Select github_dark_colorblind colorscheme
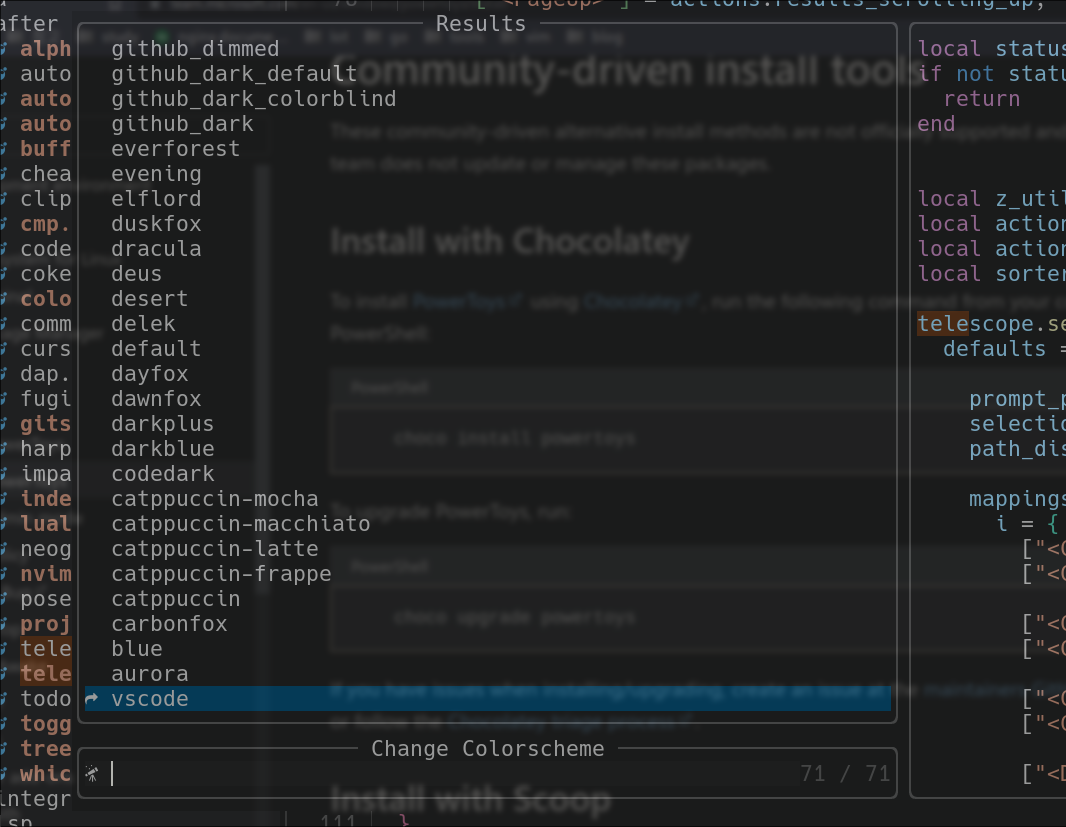Screen dimensions: 1066x827 [254, 99]
